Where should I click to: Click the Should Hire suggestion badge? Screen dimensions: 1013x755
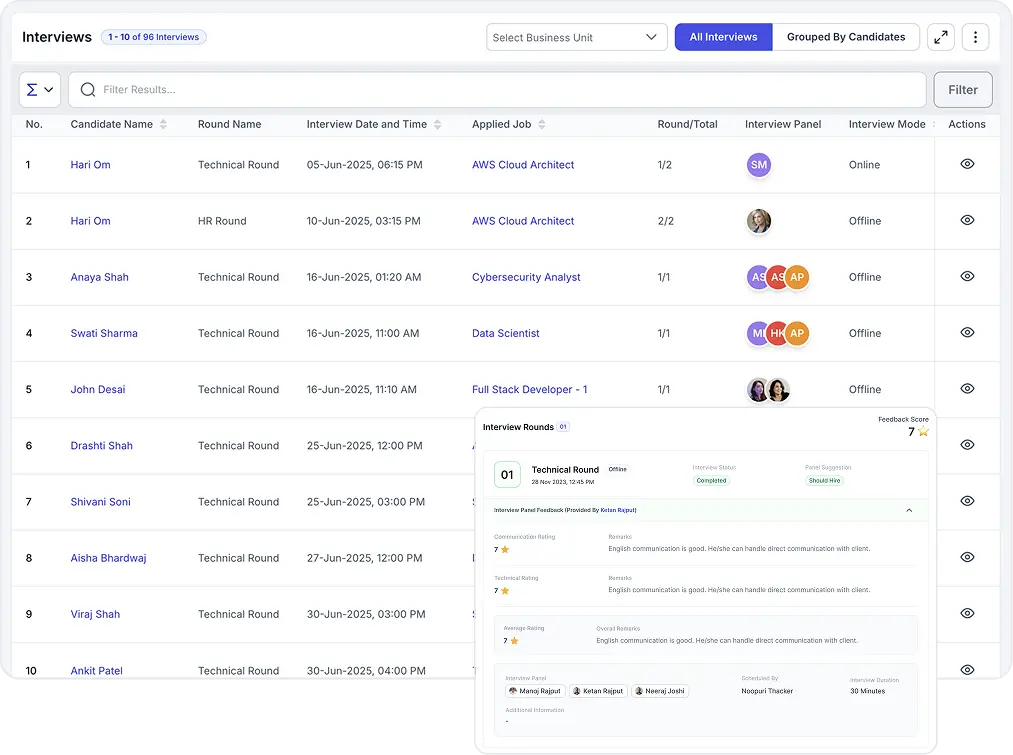(x=824, y=481)
